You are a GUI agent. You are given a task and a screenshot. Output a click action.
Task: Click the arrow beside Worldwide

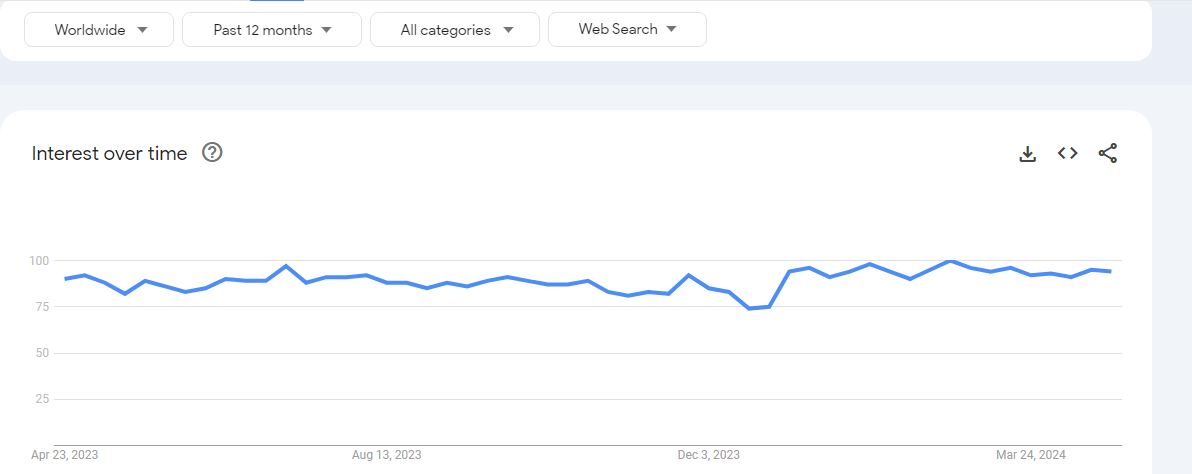coord(142,30)
